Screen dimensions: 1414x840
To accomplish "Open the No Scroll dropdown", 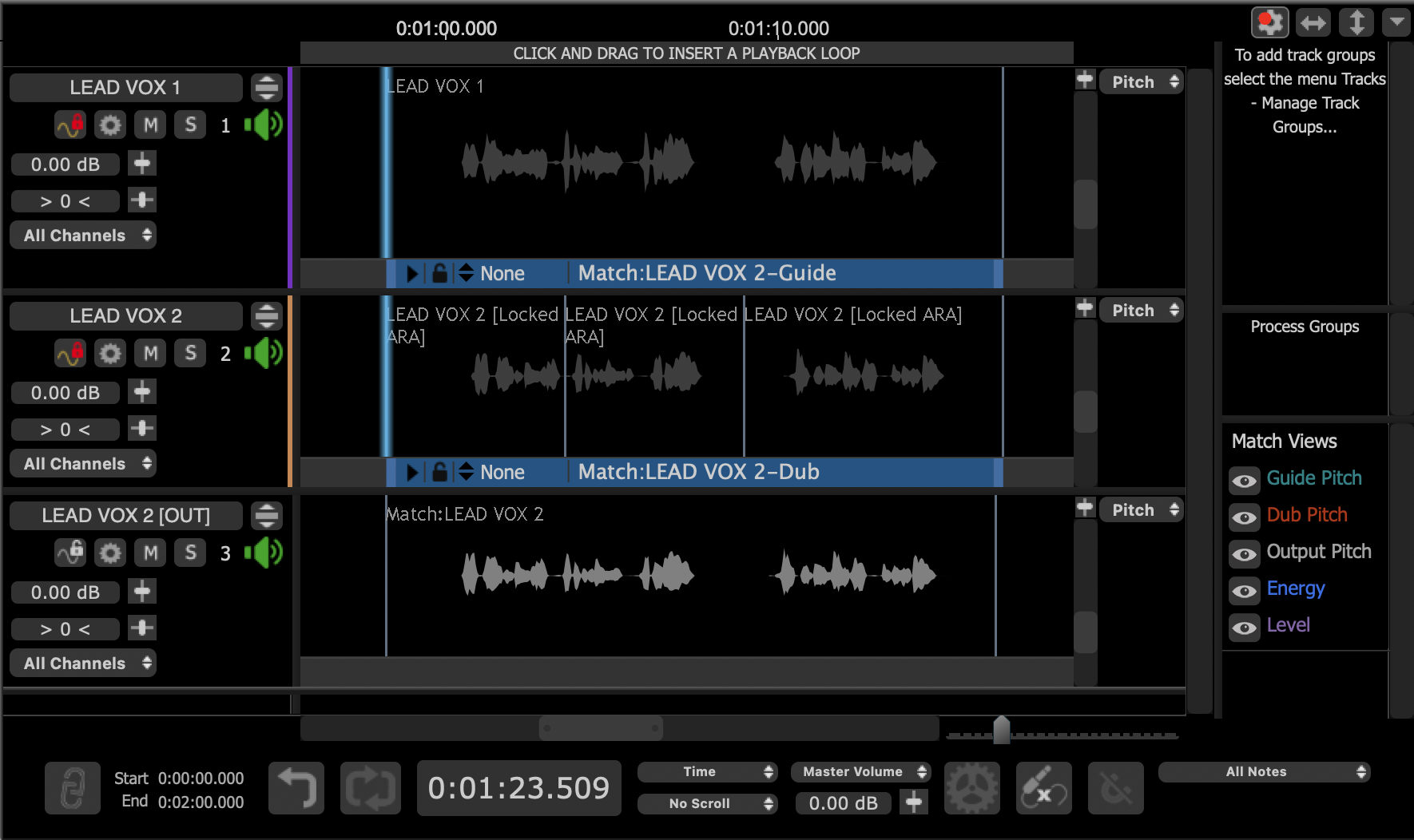I will point(707,803).
